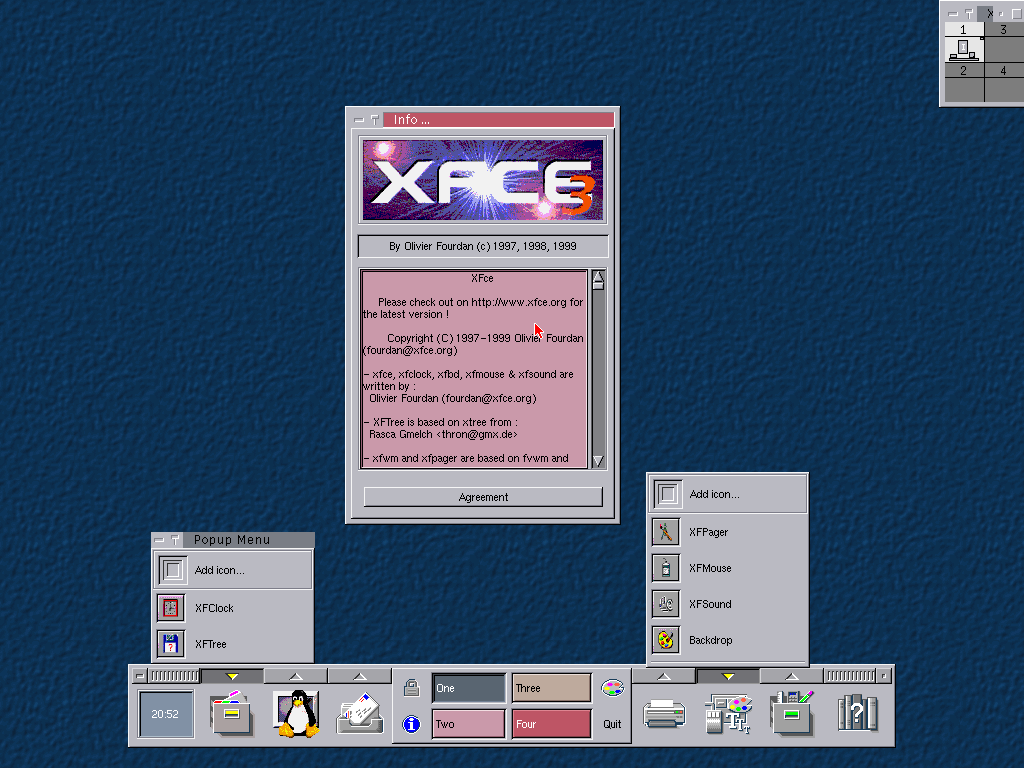This screenshot has width=1024, height=768.
Task: Launch the file drawer icon beside the clock
Action: [231, 712]
